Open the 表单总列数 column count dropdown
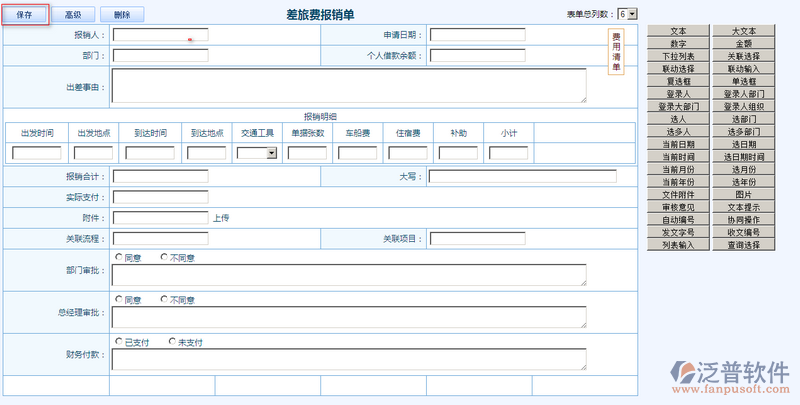The width and height of the screenshot is (800, 405). click(x=627, y=14)
